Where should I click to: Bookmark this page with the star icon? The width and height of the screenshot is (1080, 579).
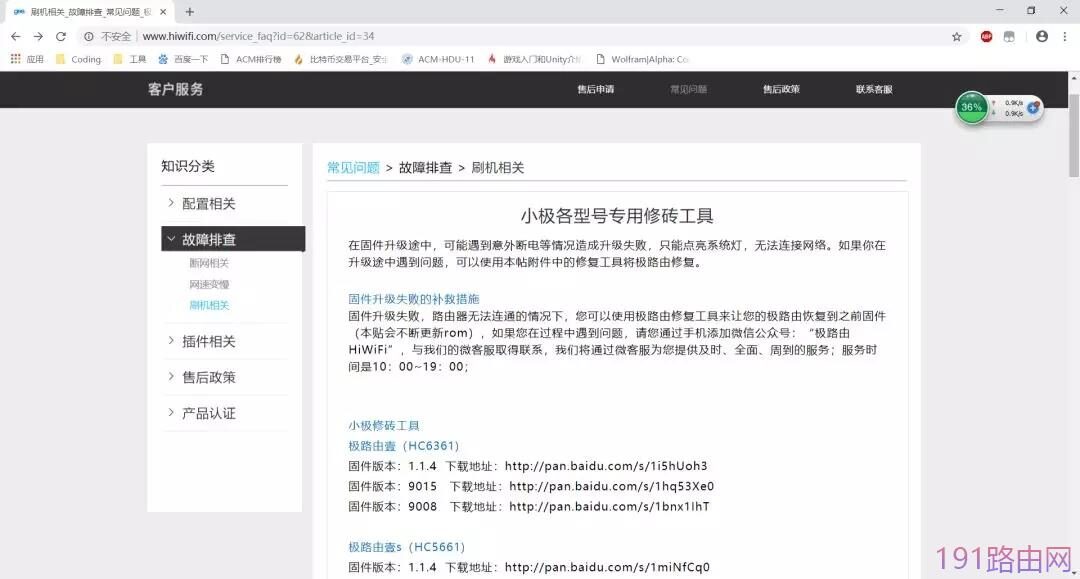pos(957,36)
